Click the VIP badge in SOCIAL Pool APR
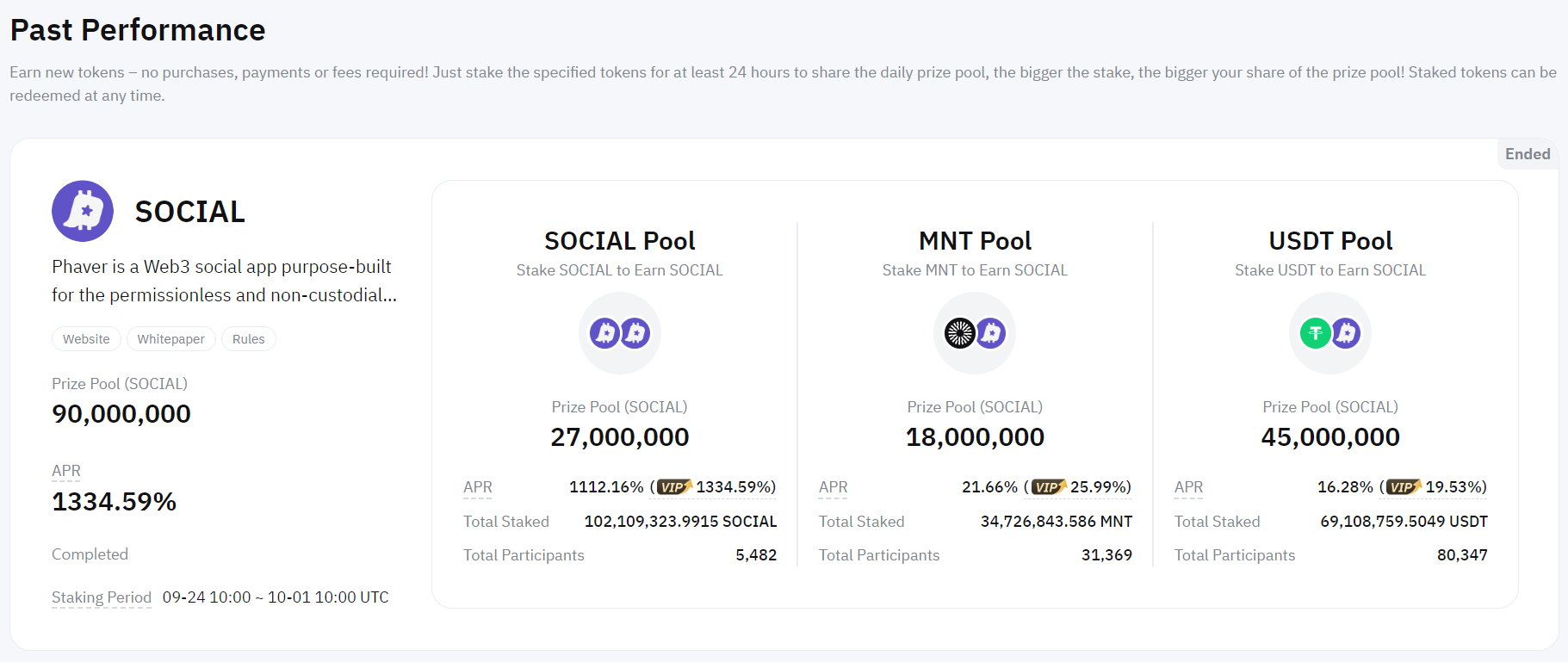The height and width of the screenshot is (662, 1568). 674,487
